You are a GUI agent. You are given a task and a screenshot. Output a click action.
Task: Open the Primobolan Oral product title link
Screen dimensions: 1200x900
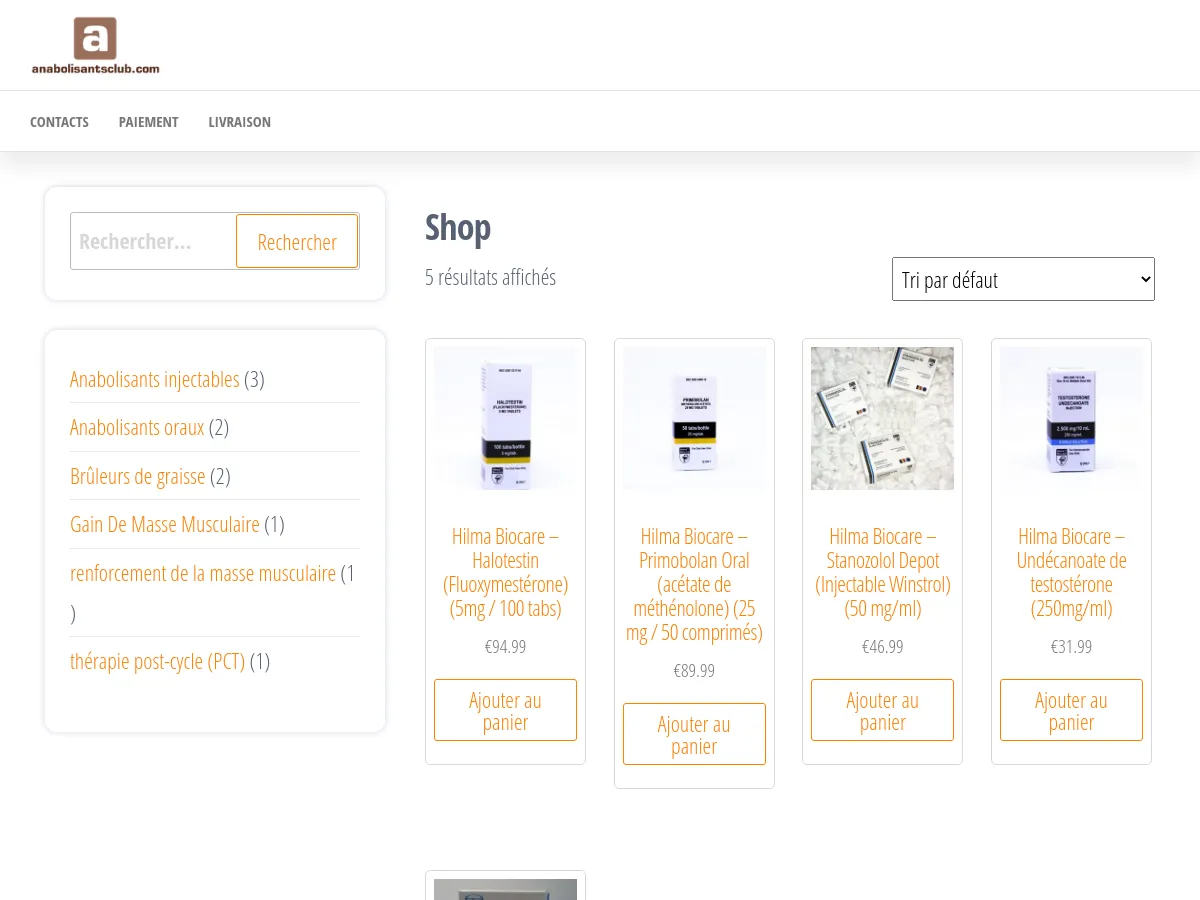point(694,584)
